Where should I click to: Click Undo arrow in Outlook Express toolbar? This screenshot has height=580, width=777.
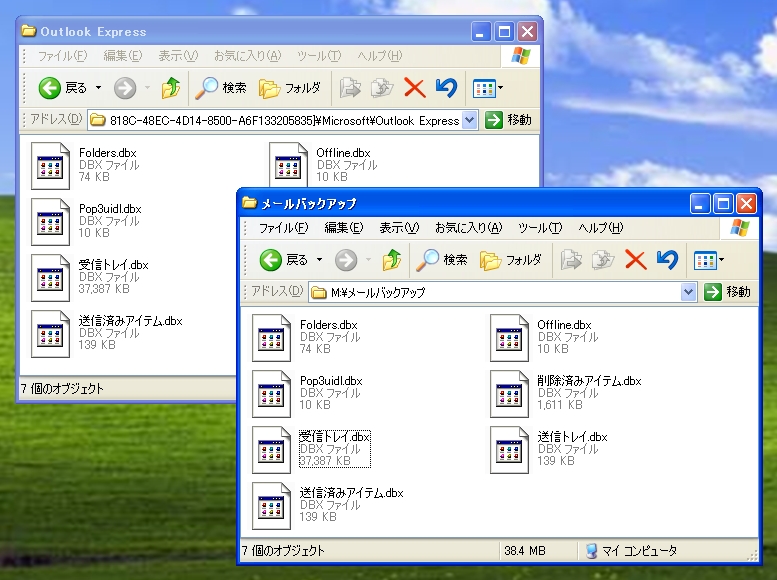pyautogui.click(x=446, y=88)
